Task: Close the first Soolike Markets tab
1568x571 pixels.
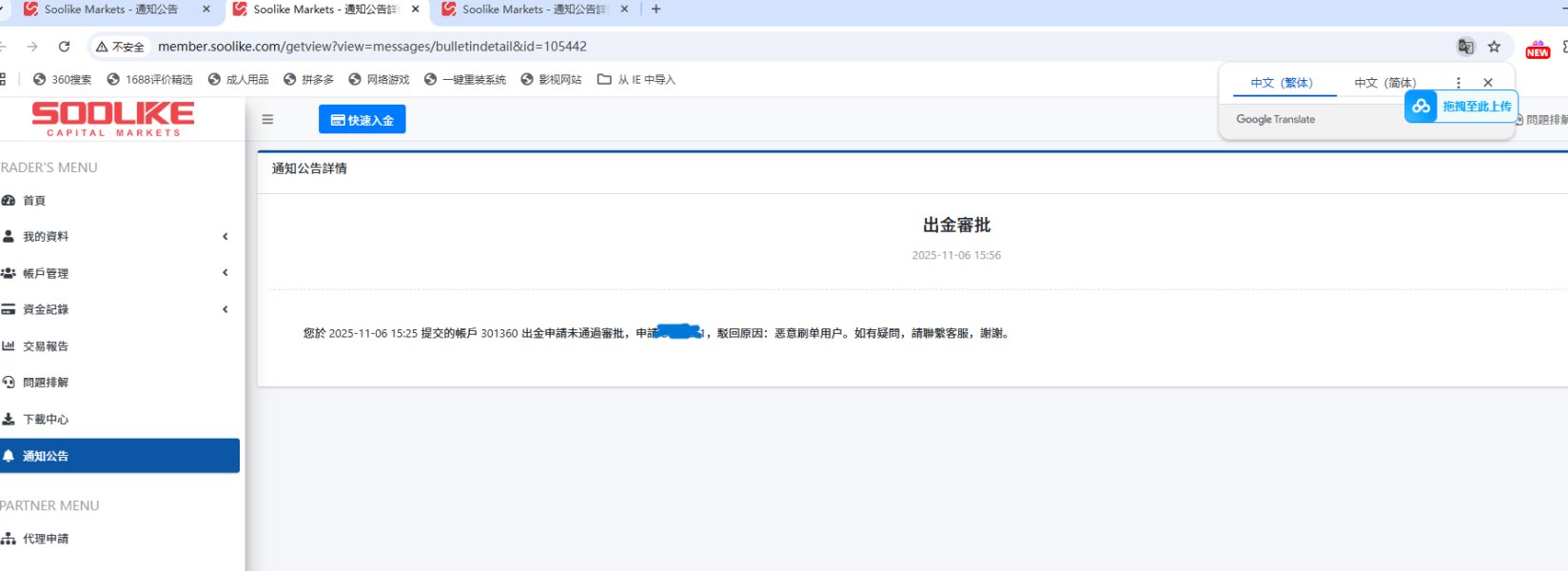Action: (206, 10)
